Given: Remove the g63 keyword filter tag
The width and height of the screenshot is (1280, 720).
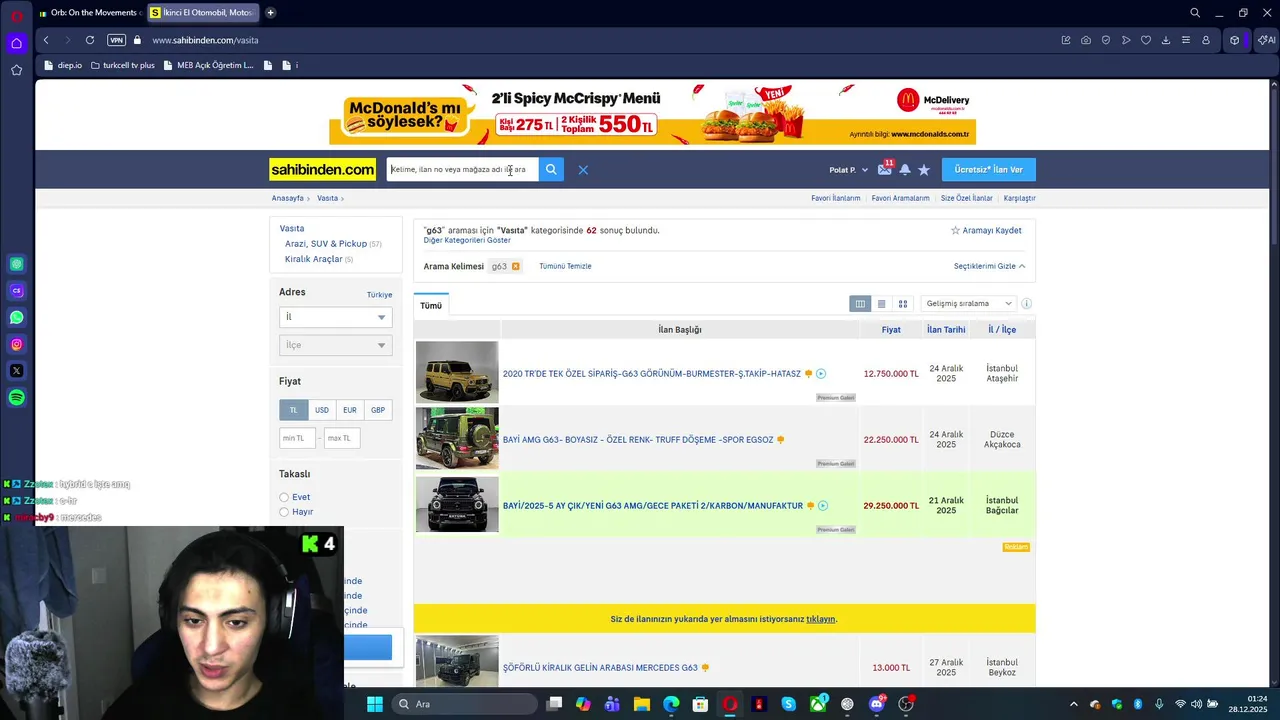Looking at the screenshot, I should coord(516,266).
